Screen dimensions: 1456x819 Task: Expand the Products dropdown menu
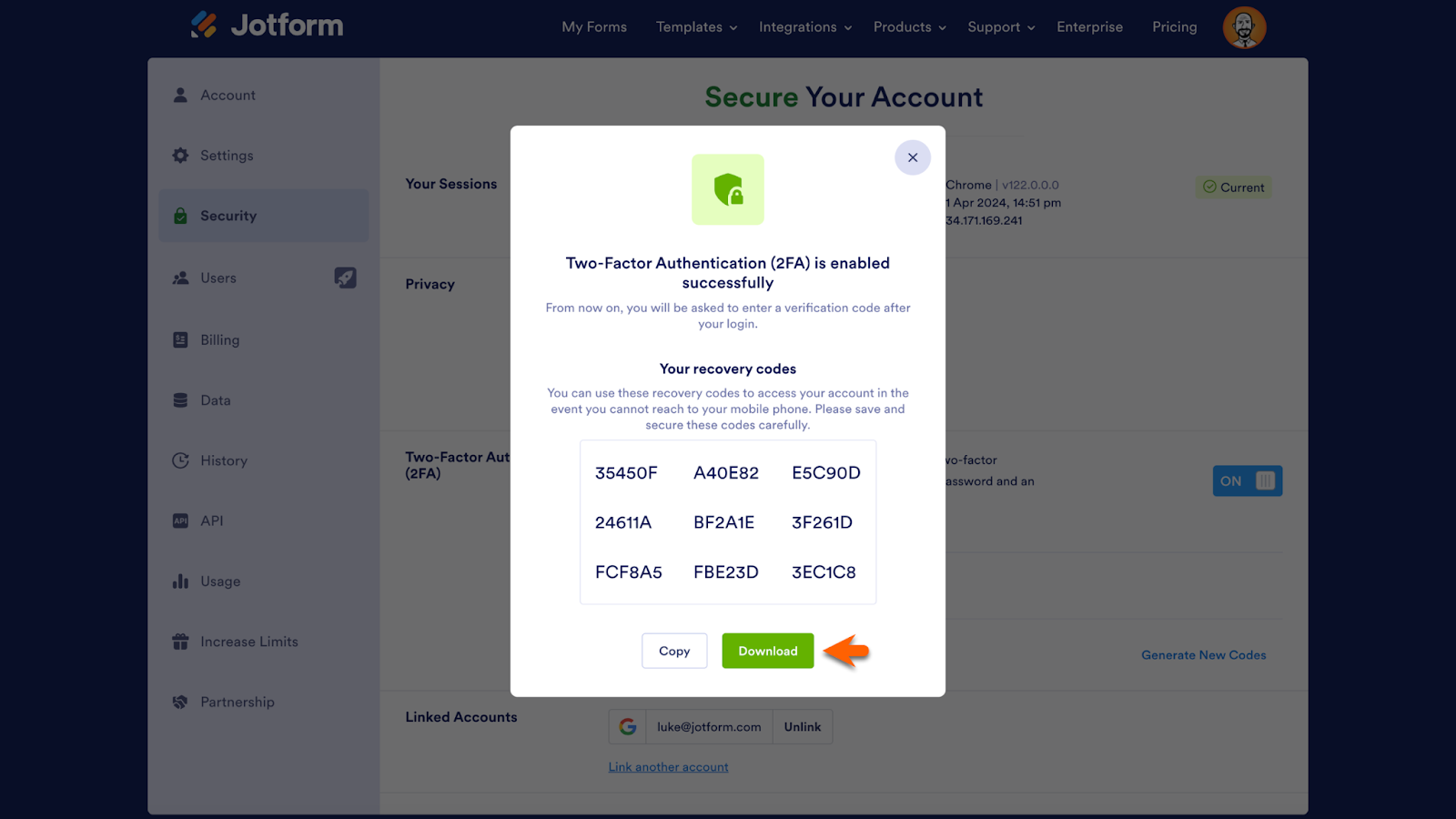coord(909,27)
